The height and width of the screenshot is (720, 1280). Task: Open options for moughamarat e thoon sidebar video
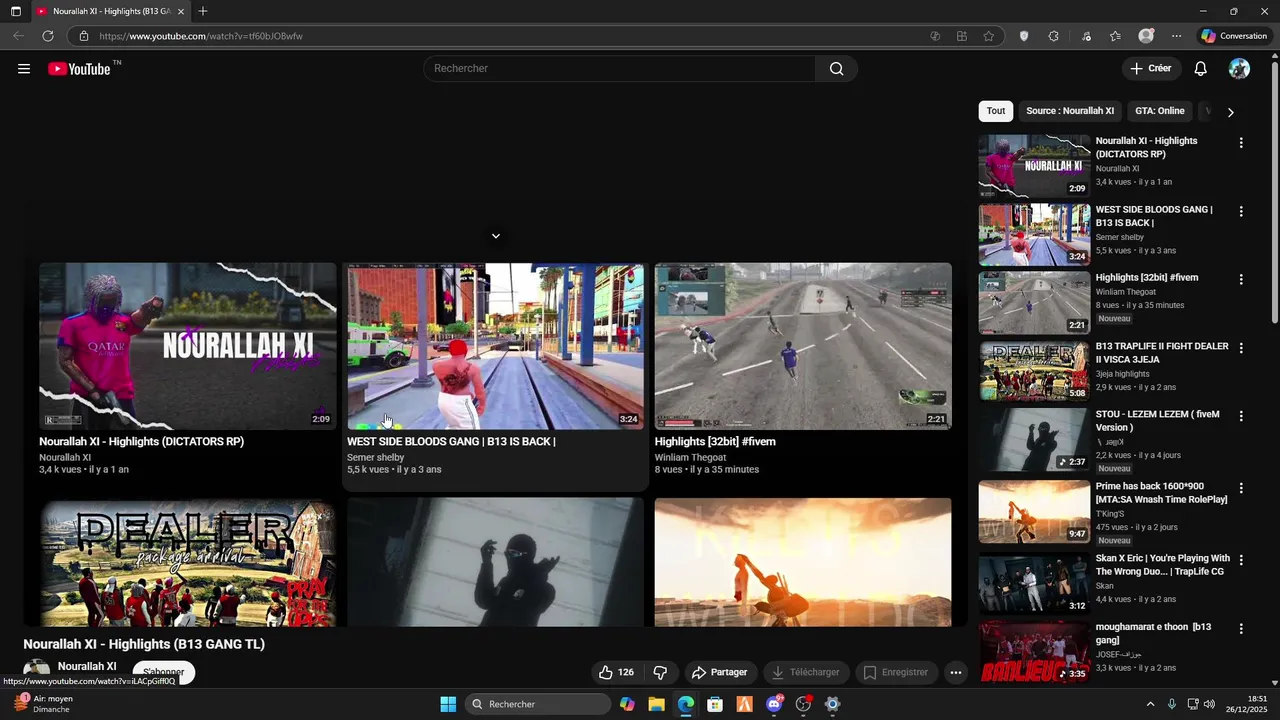click(1241, 629)
